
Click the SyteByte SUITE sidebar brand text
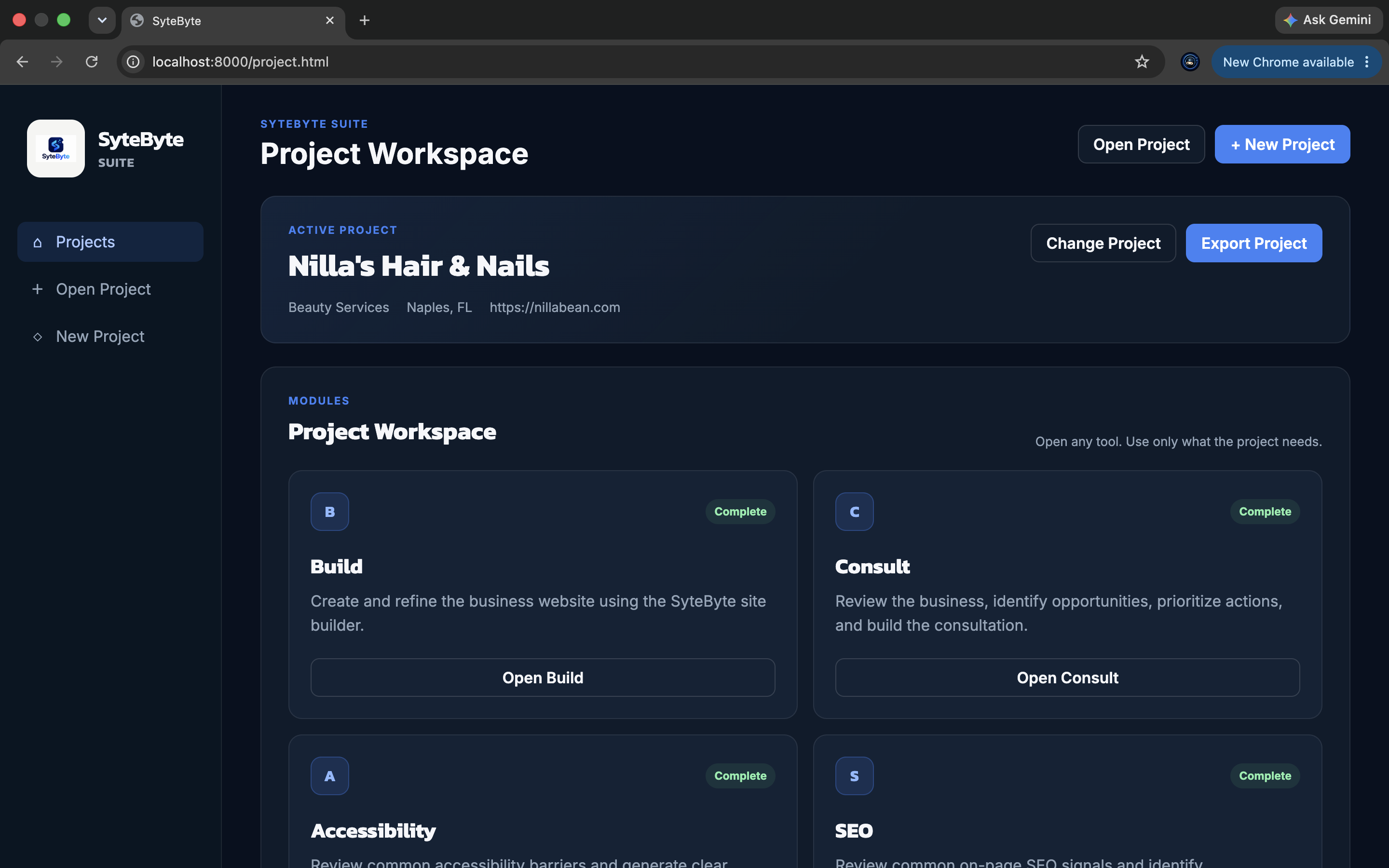pos(141,149)
